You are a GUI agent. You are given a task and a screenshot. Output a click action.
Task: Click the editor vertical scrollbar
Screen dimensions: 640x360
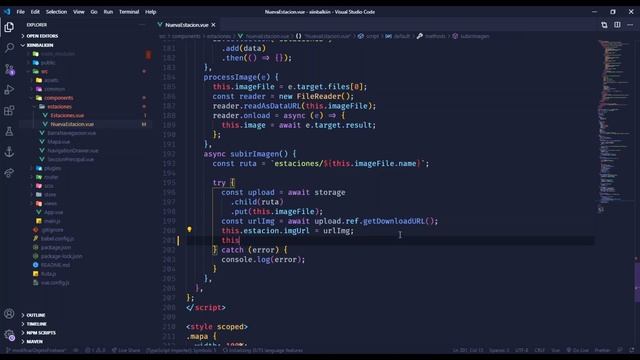(x=637, y=282)
